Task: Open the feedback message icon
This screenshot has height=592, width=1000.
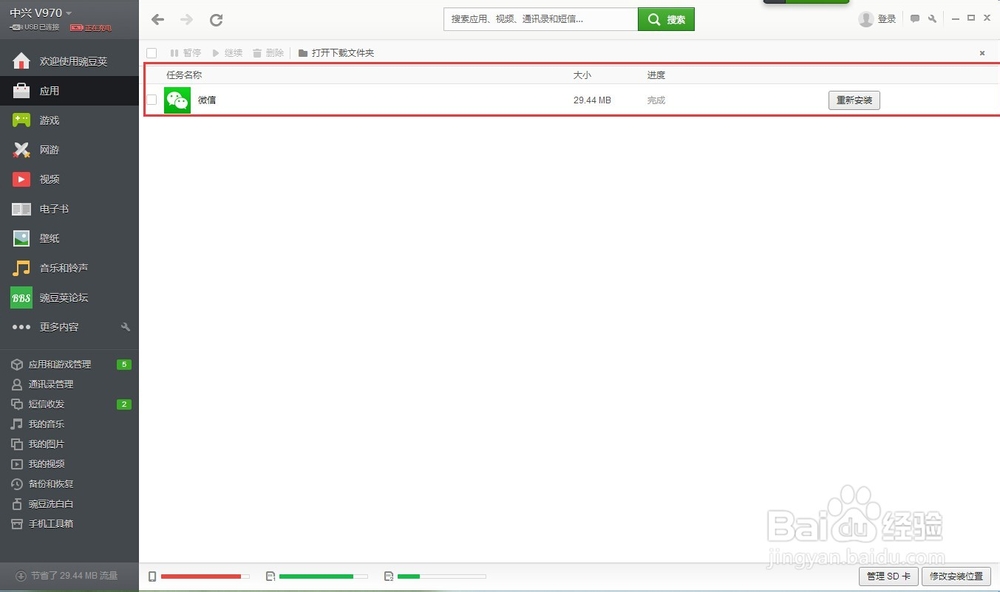Action: pyautogui.click(x=915, y=19)
